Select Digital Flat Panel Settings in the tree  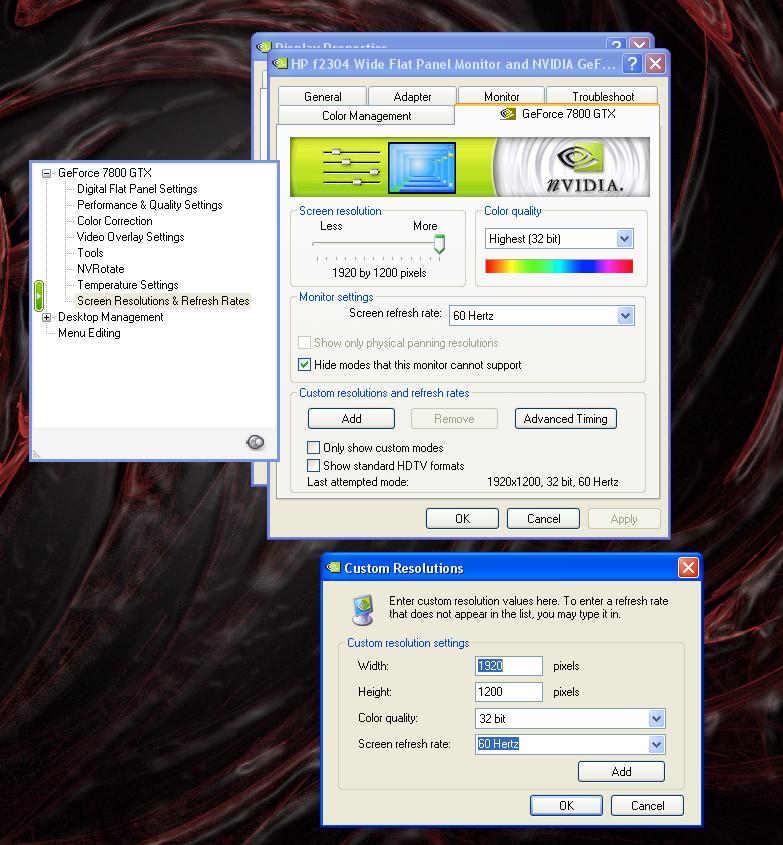coord(137,189)
